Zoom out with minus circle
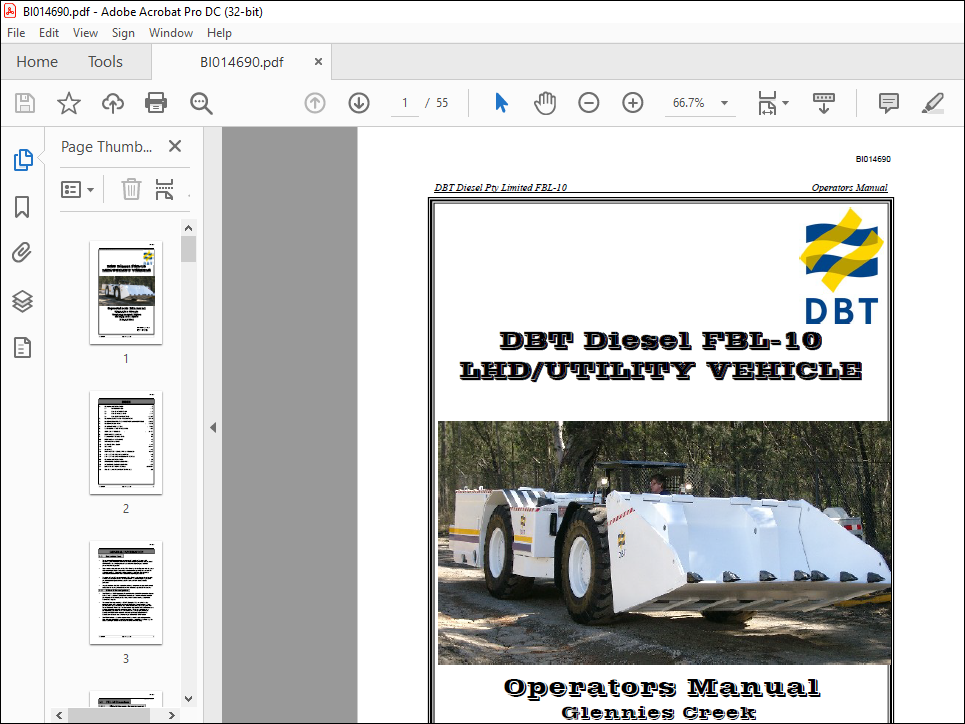The image size is (965, 724). (588, 103)
